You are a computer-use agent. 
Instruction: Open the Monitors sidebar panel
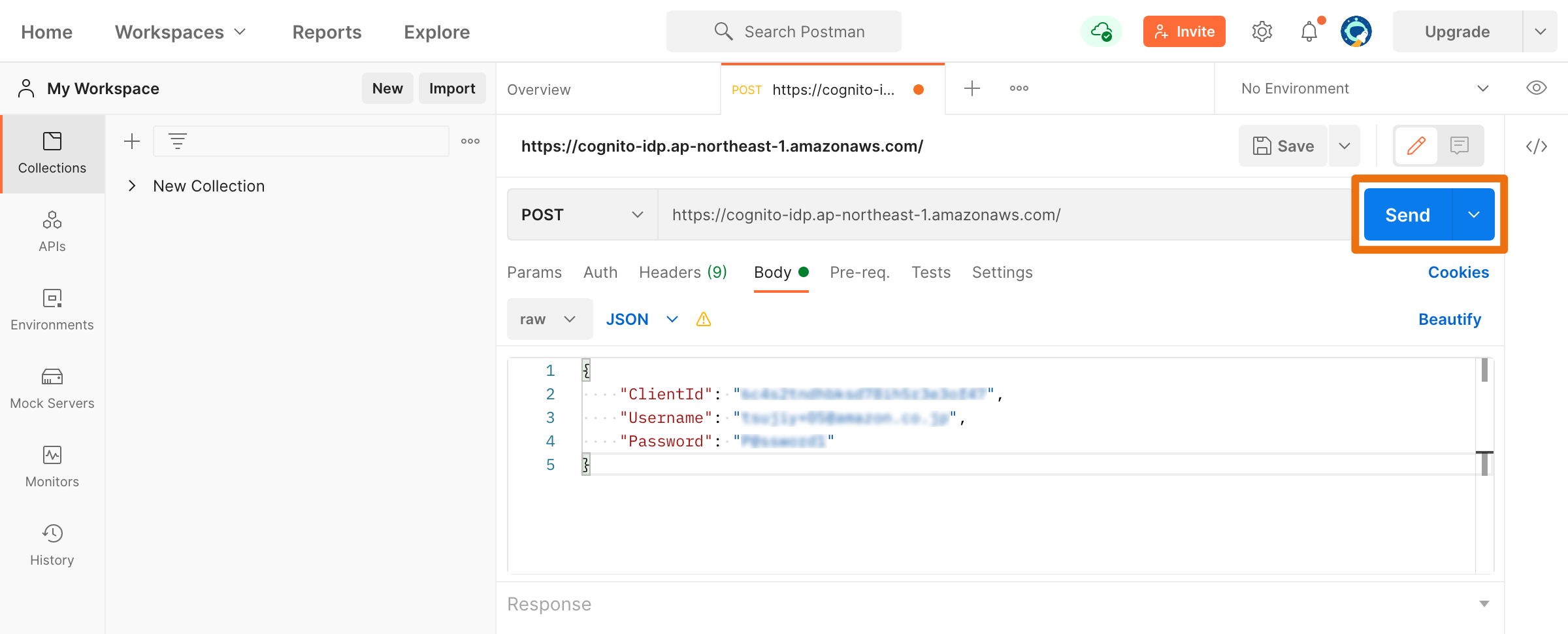[52, 467]
